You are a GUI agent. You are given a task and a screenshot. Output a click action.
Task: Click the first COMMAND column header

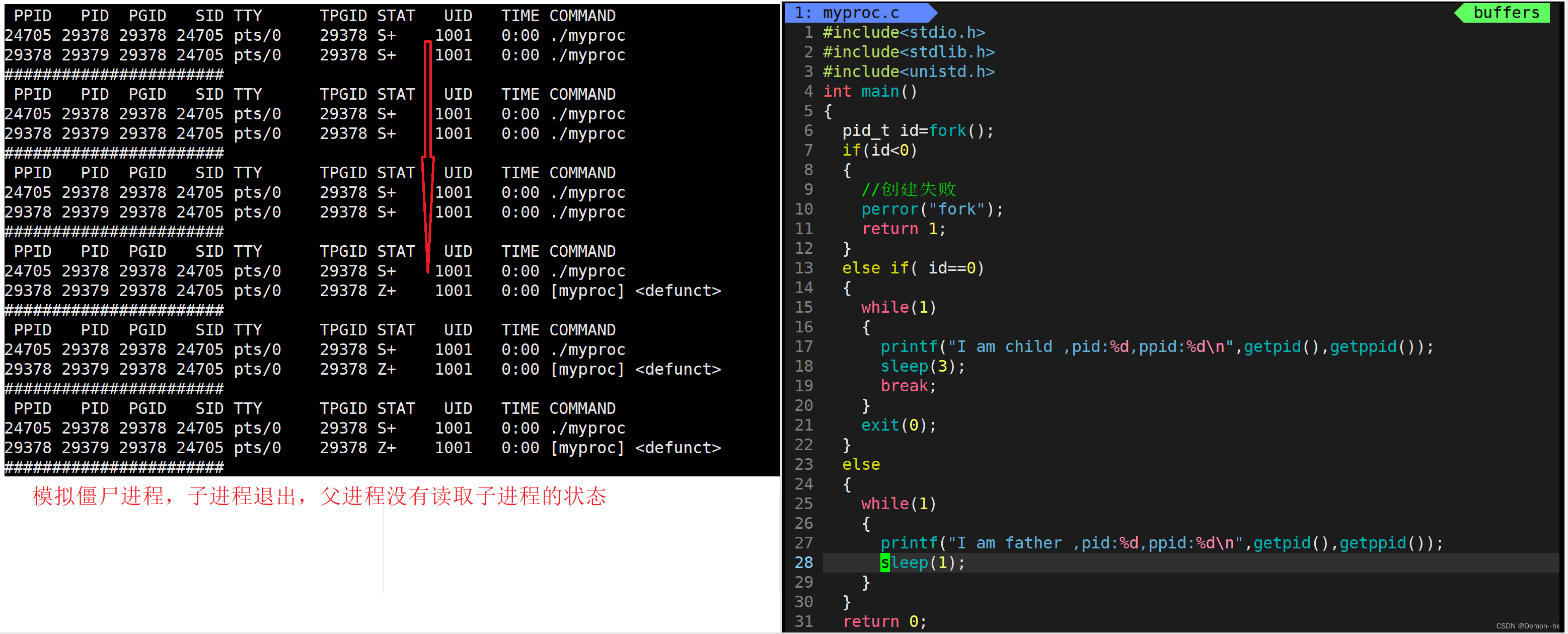pos(582,16)
